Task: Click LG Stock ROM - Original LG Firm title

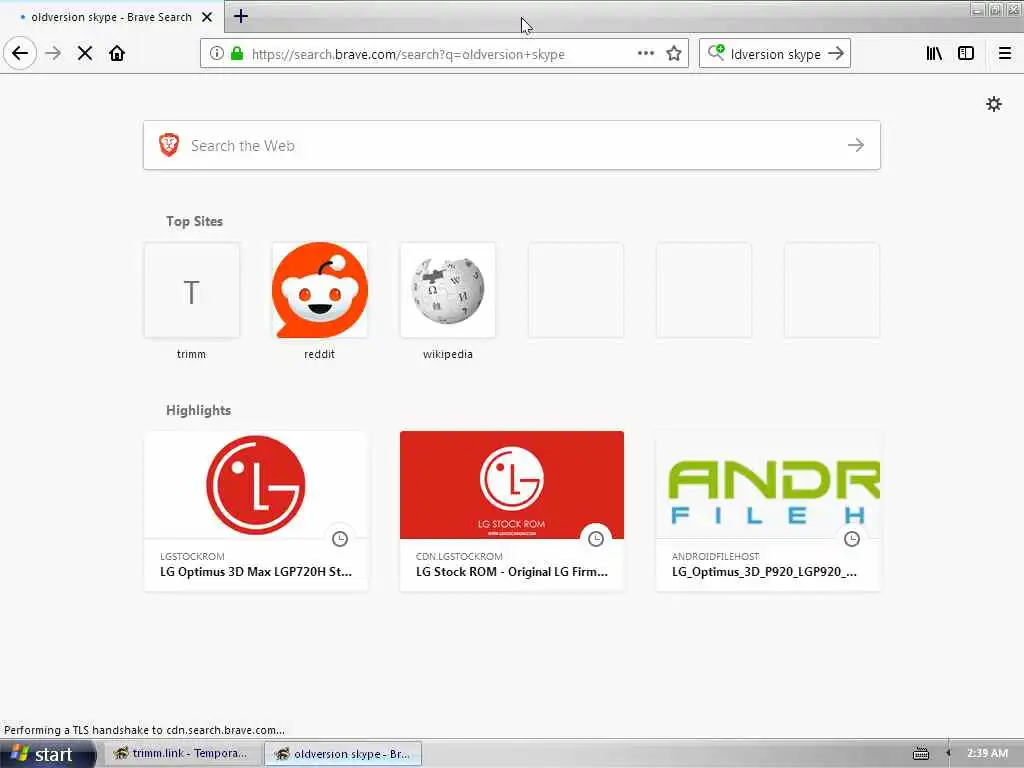Action: 512,571
